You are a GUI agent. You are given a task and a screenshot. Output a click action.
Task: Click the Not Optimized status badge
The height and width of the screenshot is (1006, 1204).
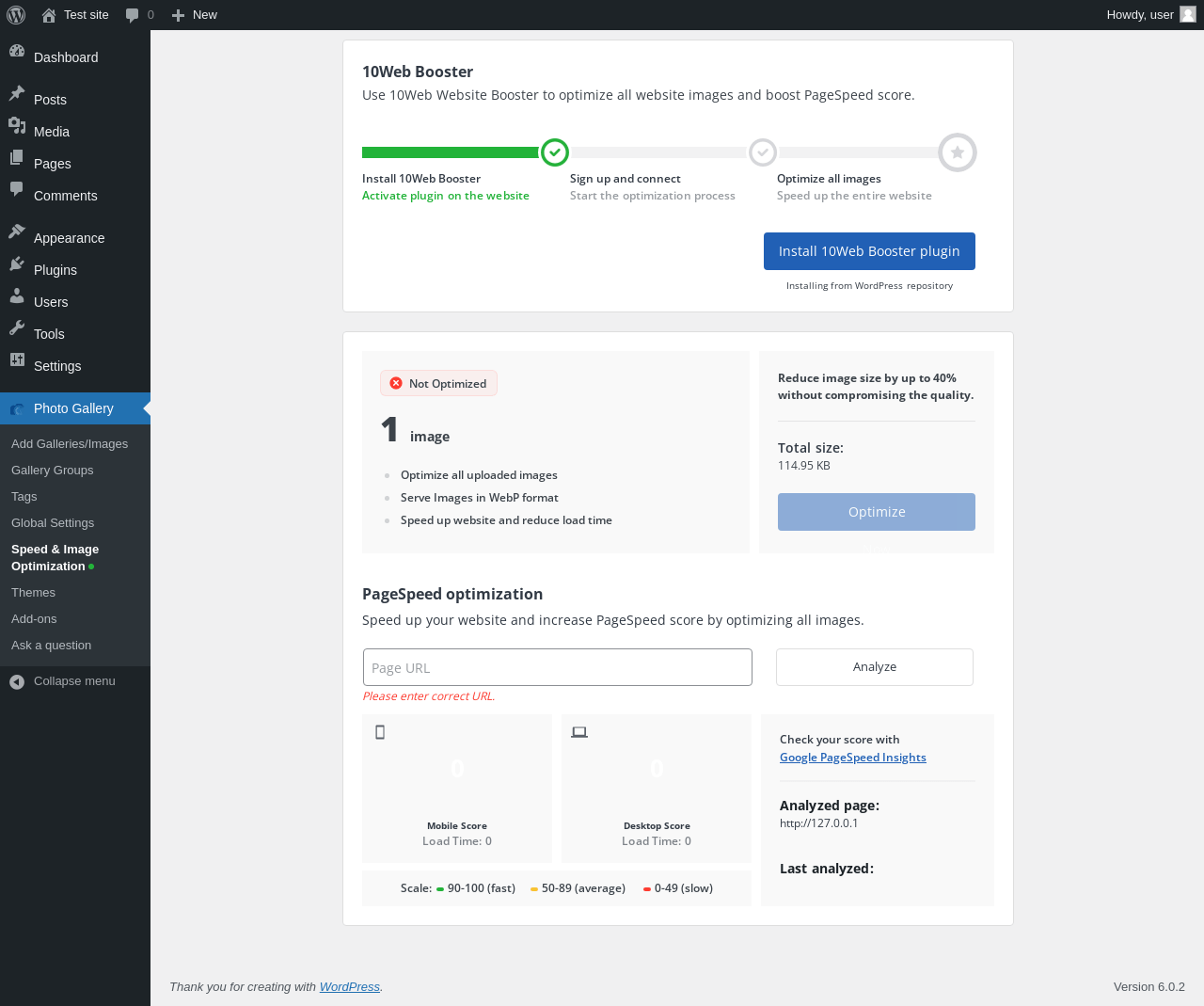point(438,383)
